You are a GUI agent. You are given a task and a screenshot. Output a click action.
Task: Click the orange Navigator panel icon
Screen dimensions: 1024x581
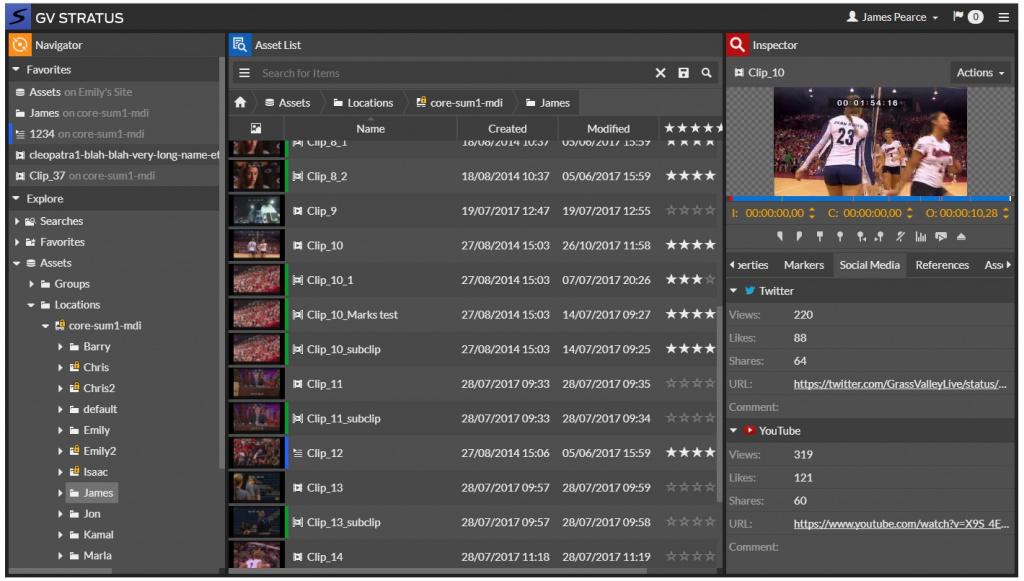point(20,45)
